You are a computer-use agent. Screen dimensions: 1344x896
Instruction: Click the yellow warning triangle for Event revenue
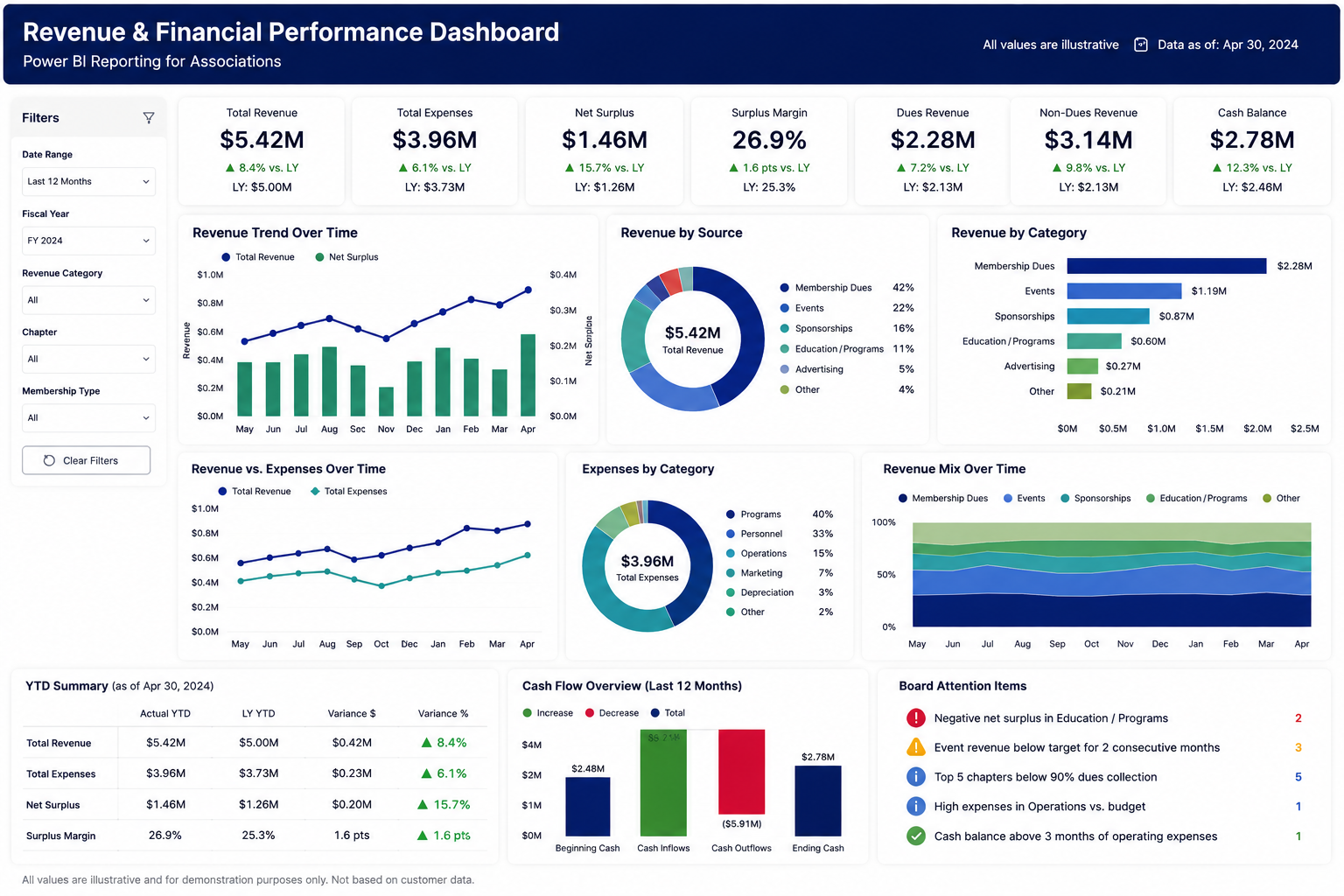(915, 747)
